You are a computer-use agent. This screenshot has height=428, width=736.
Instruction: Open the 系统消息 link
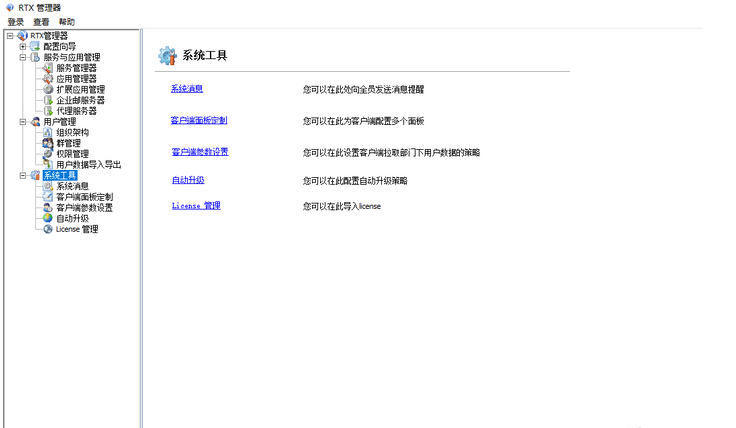tap(187, 89)
